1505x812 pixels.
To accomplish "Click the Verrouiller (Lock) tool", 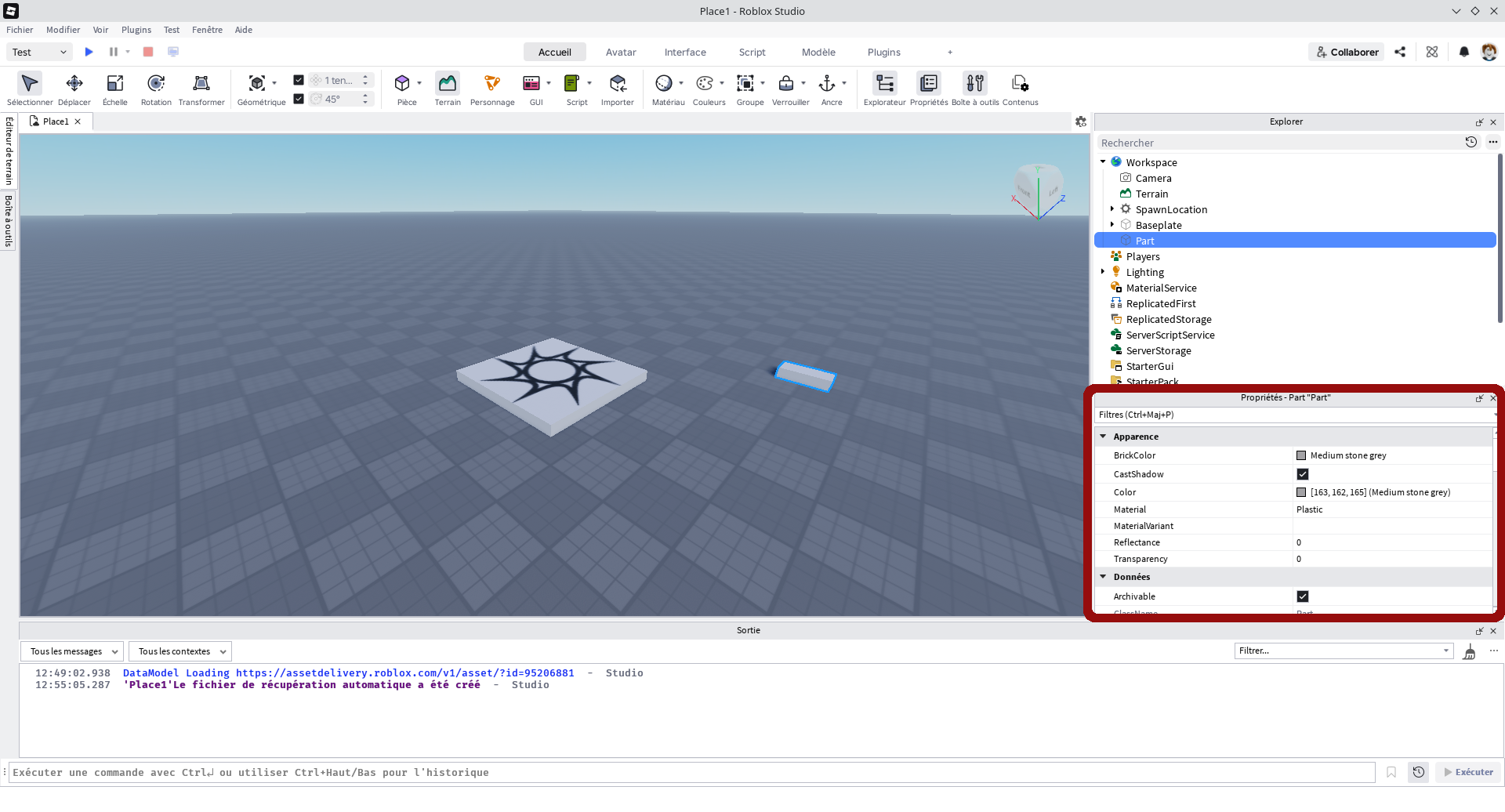I will click(x=787, y=89).
